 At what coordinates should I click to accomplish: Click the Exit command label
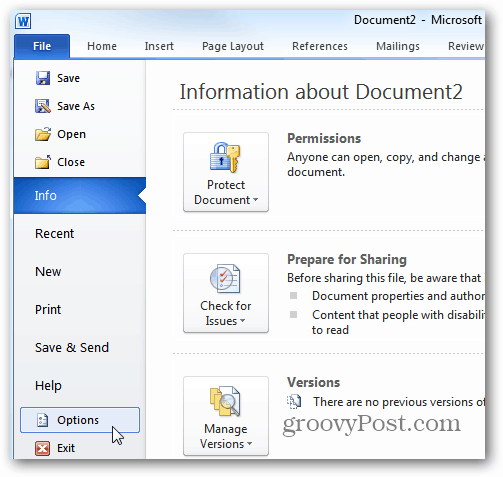[66, 448]
